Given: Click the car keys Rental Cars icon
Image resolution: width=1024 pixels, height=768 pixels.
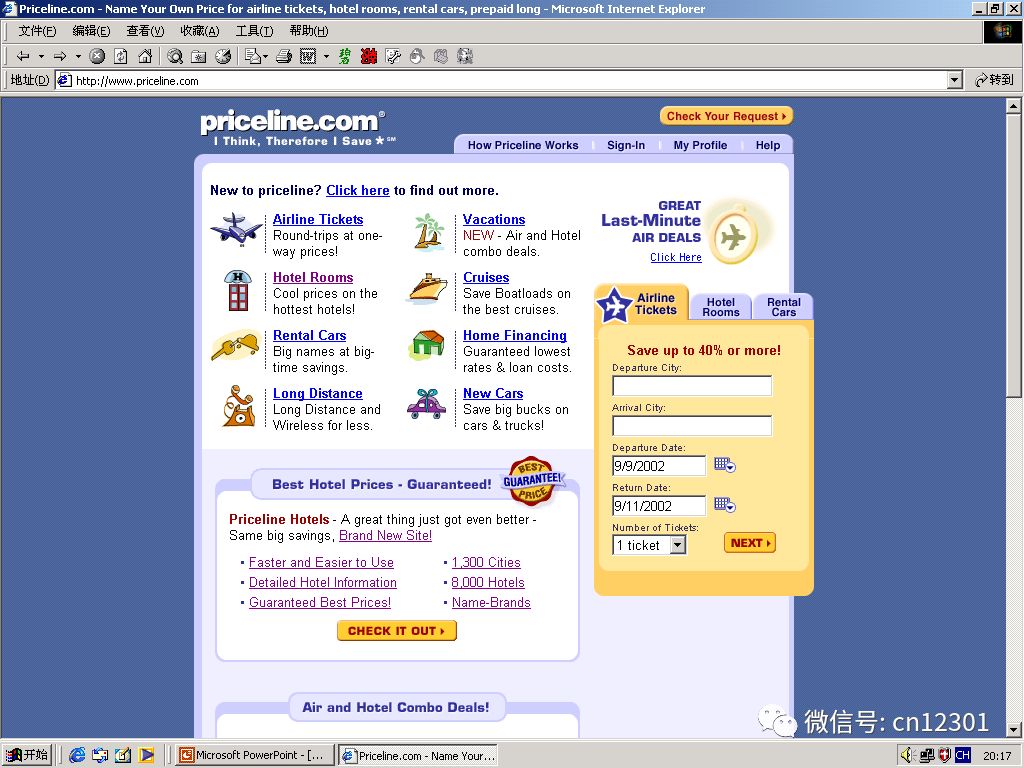Looking at the screenshot, I should coord(236,346).
